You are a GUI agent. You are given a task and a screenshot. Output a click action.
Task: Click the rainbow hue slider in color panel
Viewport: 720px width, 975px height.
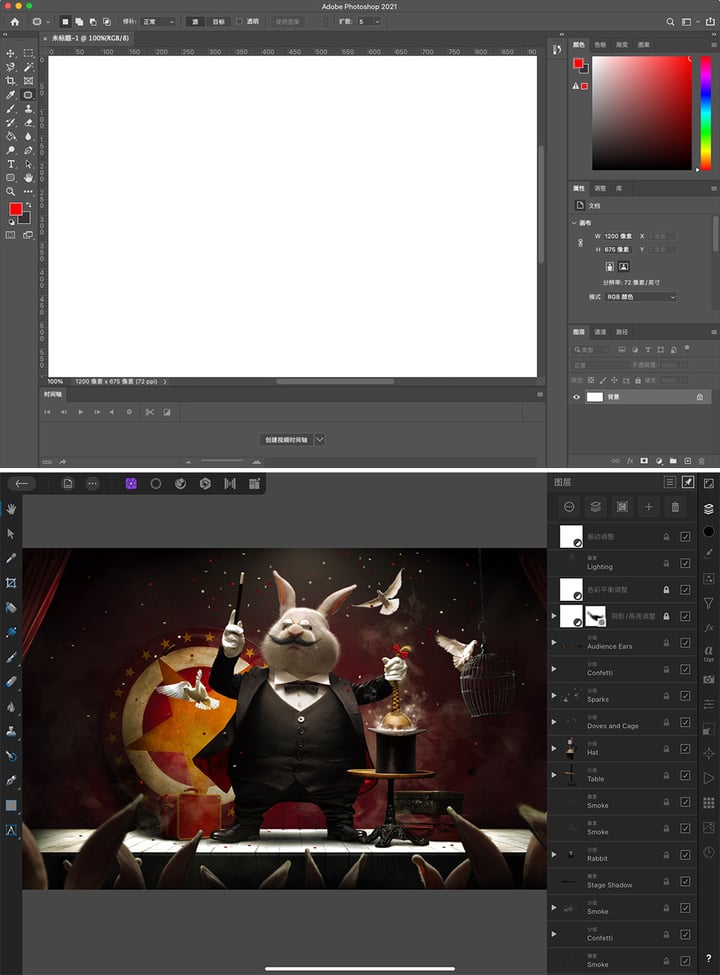706,113
